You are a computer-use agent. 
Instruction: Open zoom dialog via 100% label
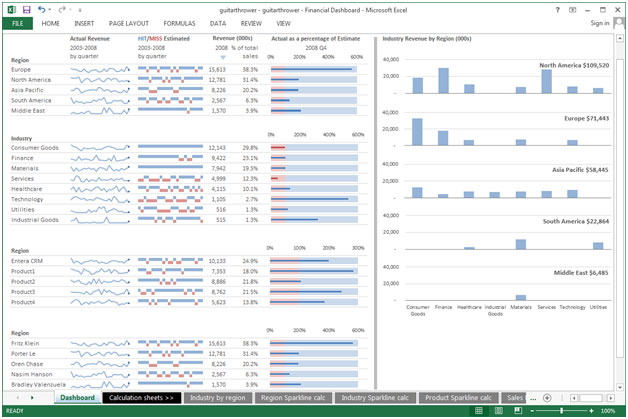tap(608, 411)
